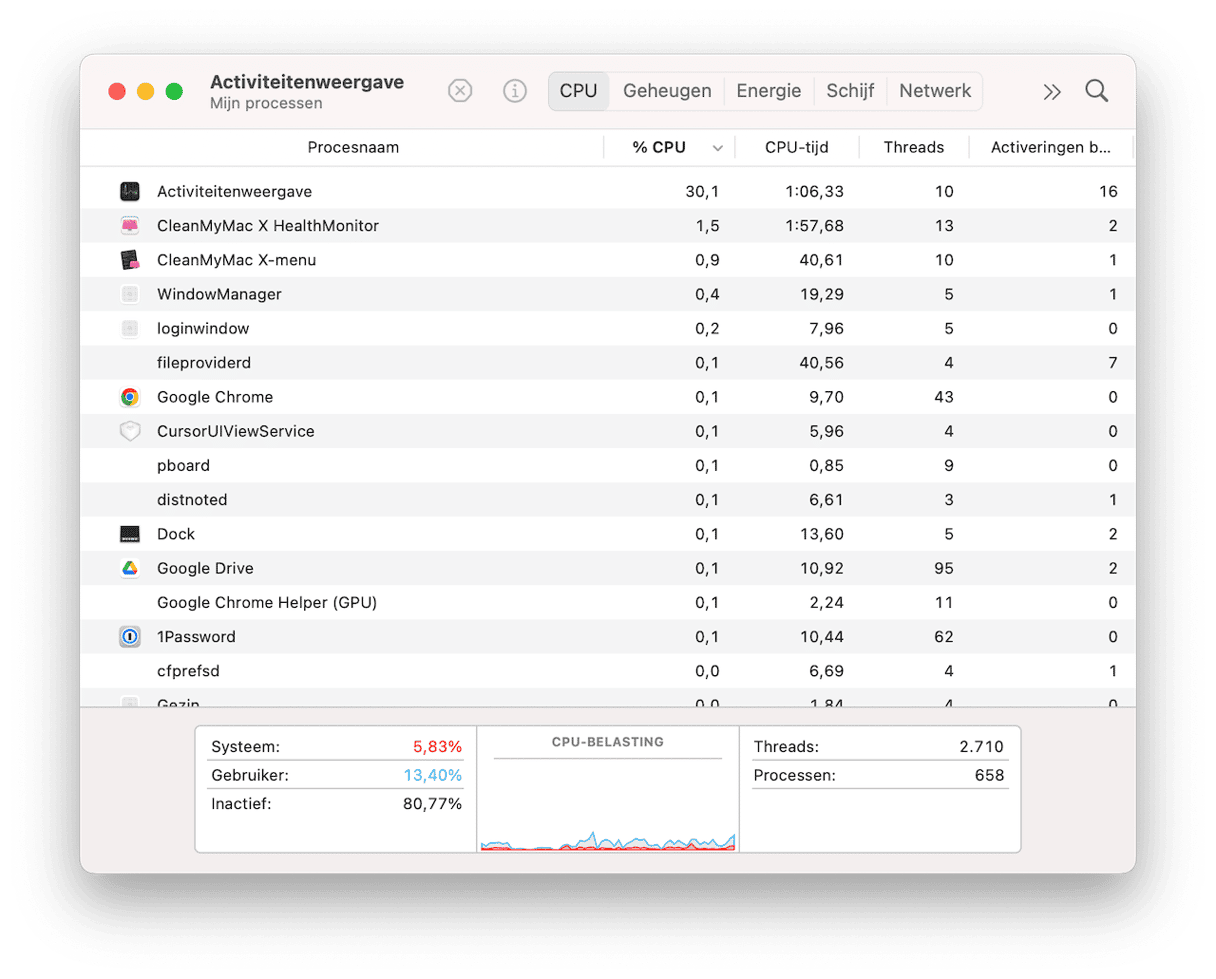Sort by the Threads column header

(914, 147)
